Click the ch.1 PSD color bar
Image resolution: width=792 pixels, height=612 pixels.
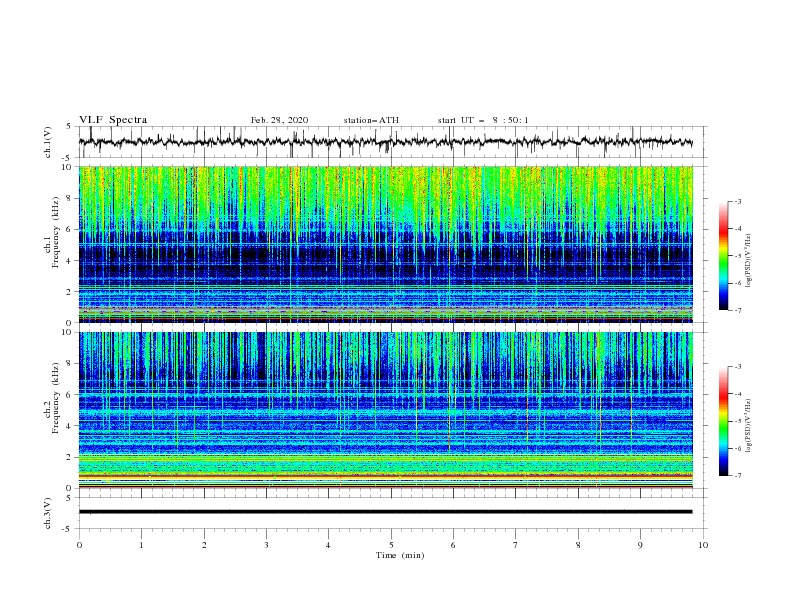pos(723,256)
